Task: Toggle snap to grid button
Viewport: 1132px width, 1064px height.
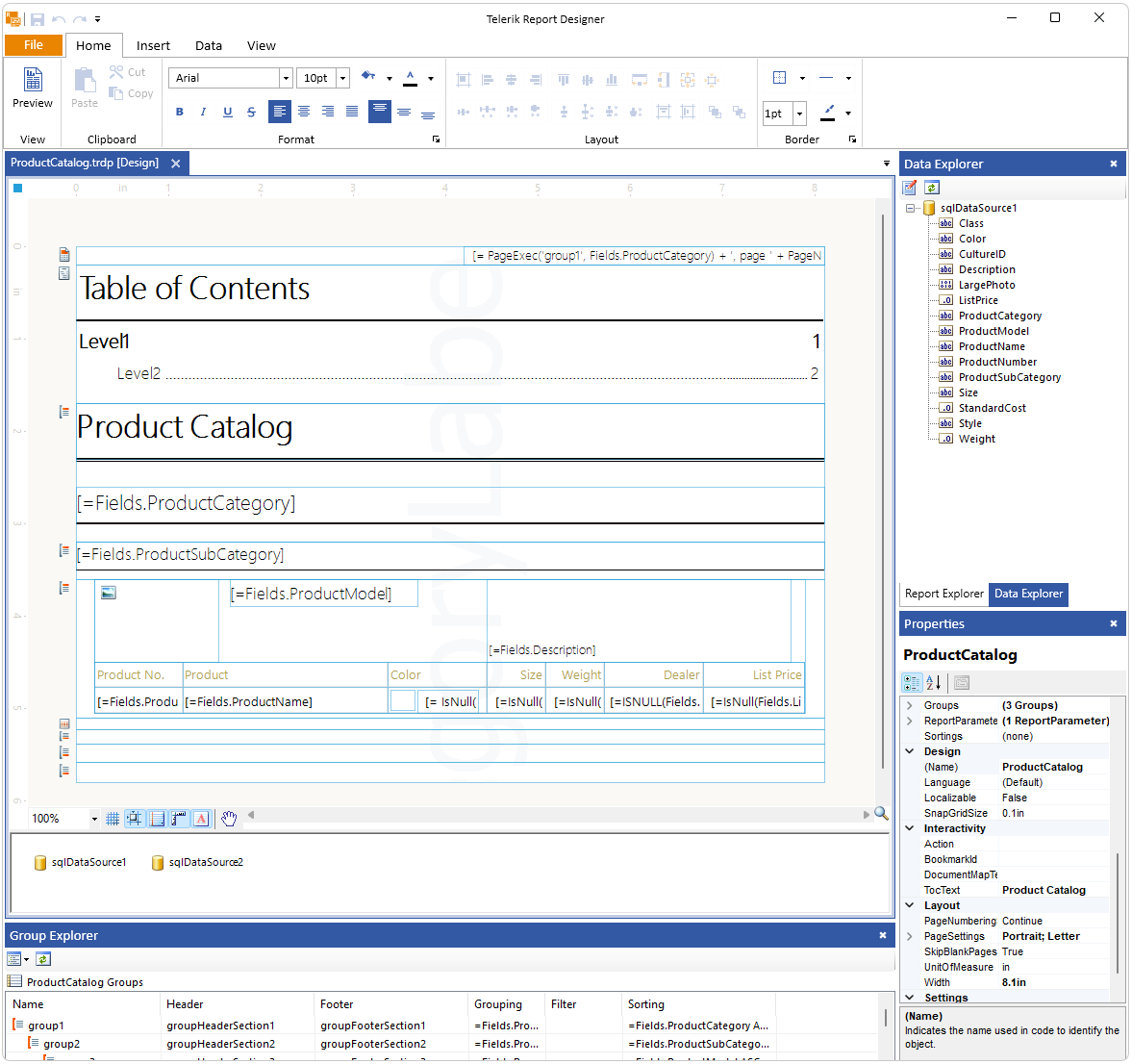Action: (135, 819)
